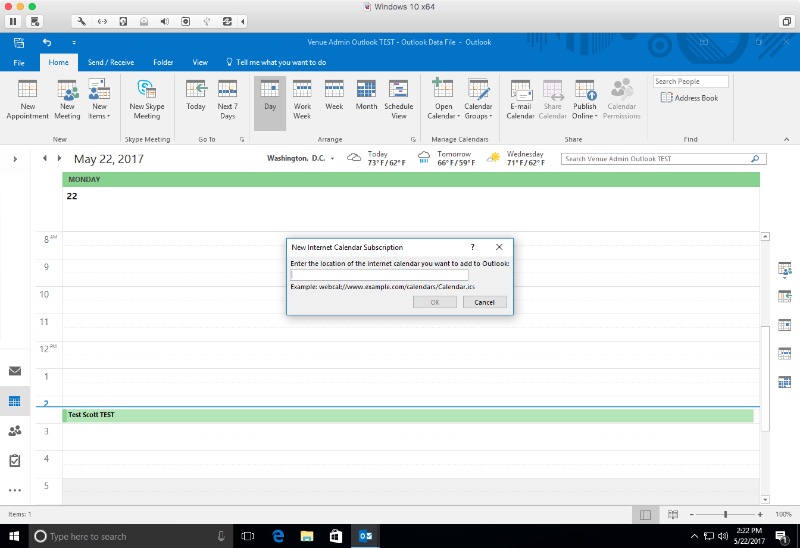The height and width of the screenshot is (548, 800).
Task: Switch to Tasks in navigation bar
Action: pos(15,460)
